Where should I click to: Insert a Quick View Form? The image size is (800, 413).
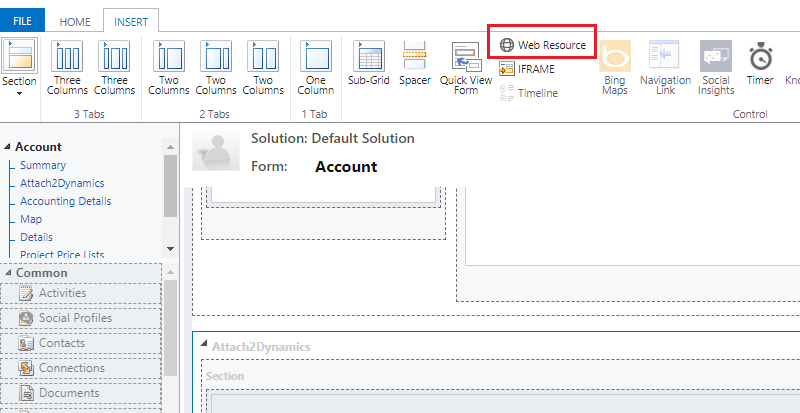[466, 68]
